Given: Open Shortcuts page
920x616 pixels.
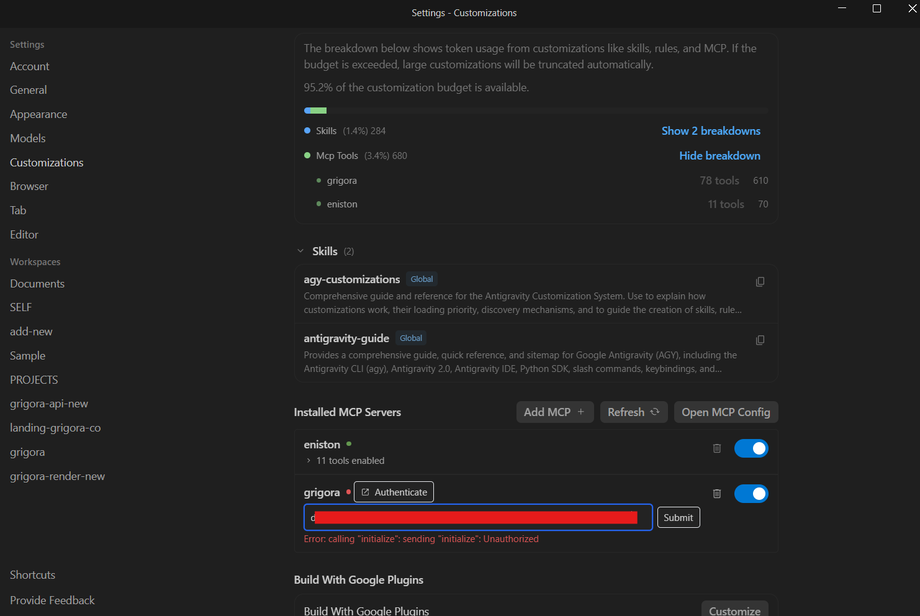Looking at the screenshot, I should (32, 575).
